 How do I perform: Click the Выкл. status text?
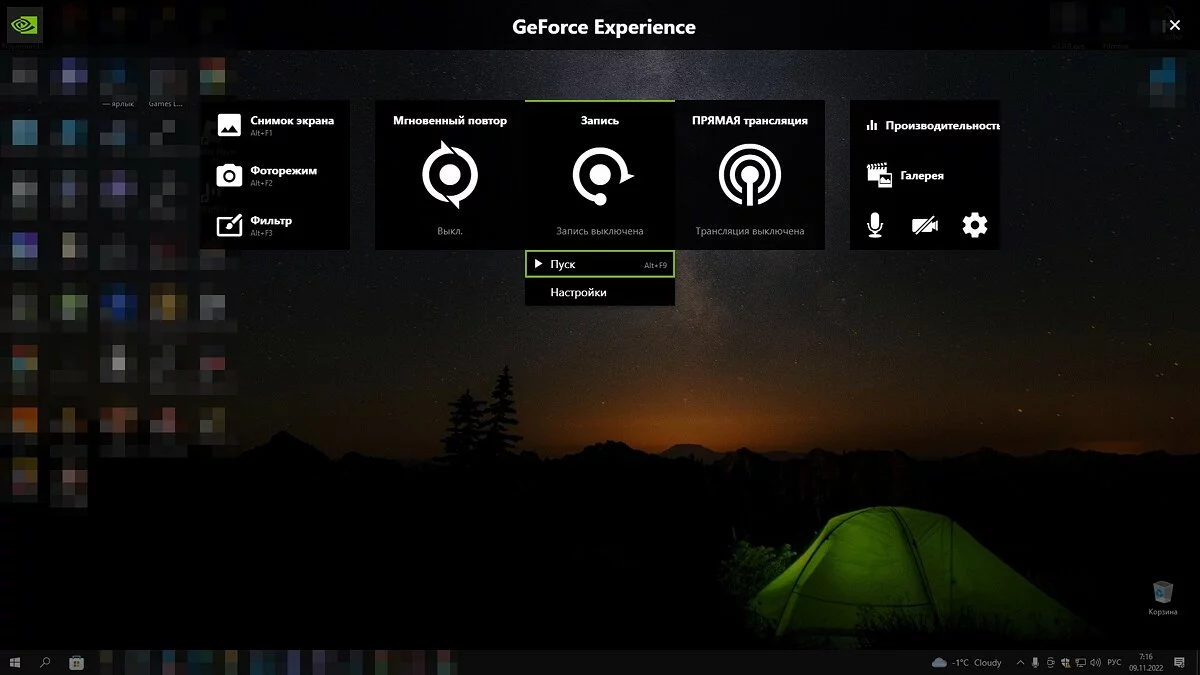coord(450,231)
